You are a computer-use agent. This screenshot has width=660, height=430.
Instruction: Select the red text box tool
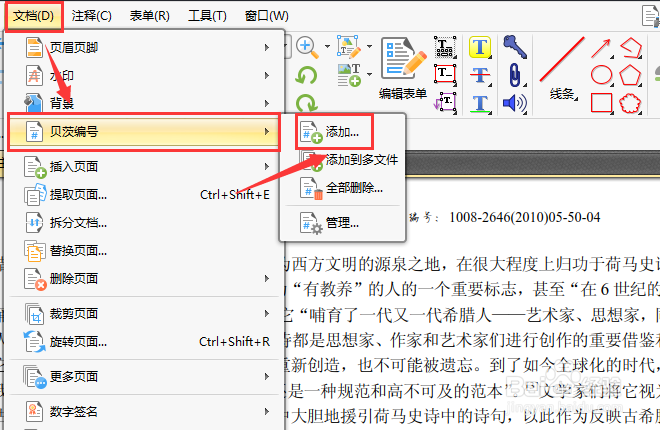coord(445,74)
